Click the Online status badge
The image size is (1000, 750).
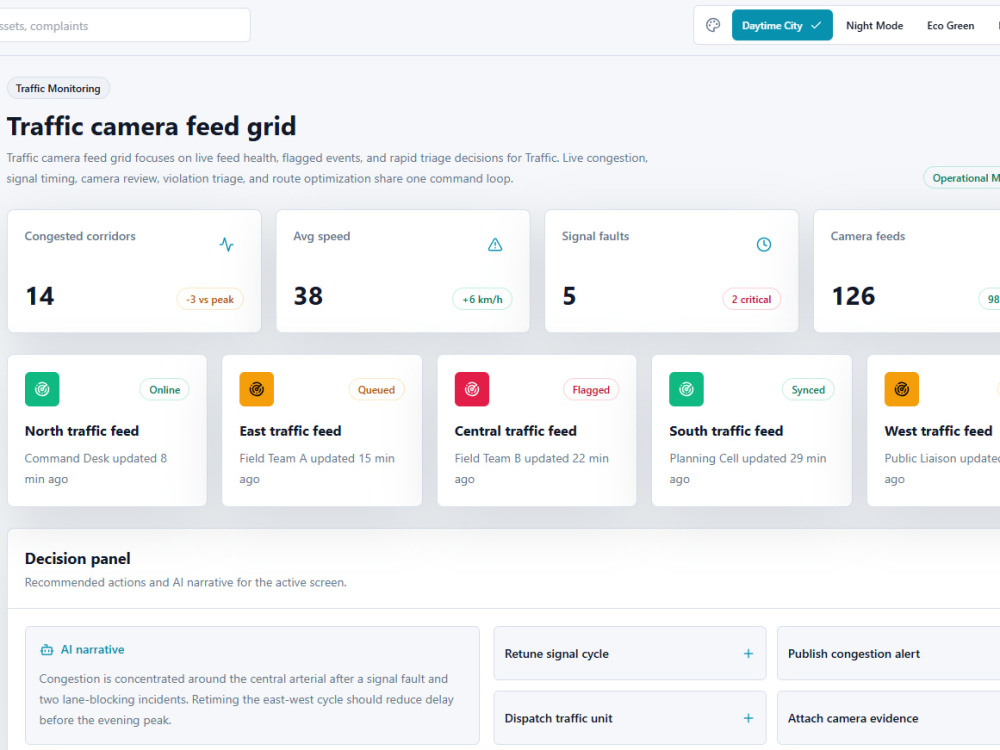point(165,390)
